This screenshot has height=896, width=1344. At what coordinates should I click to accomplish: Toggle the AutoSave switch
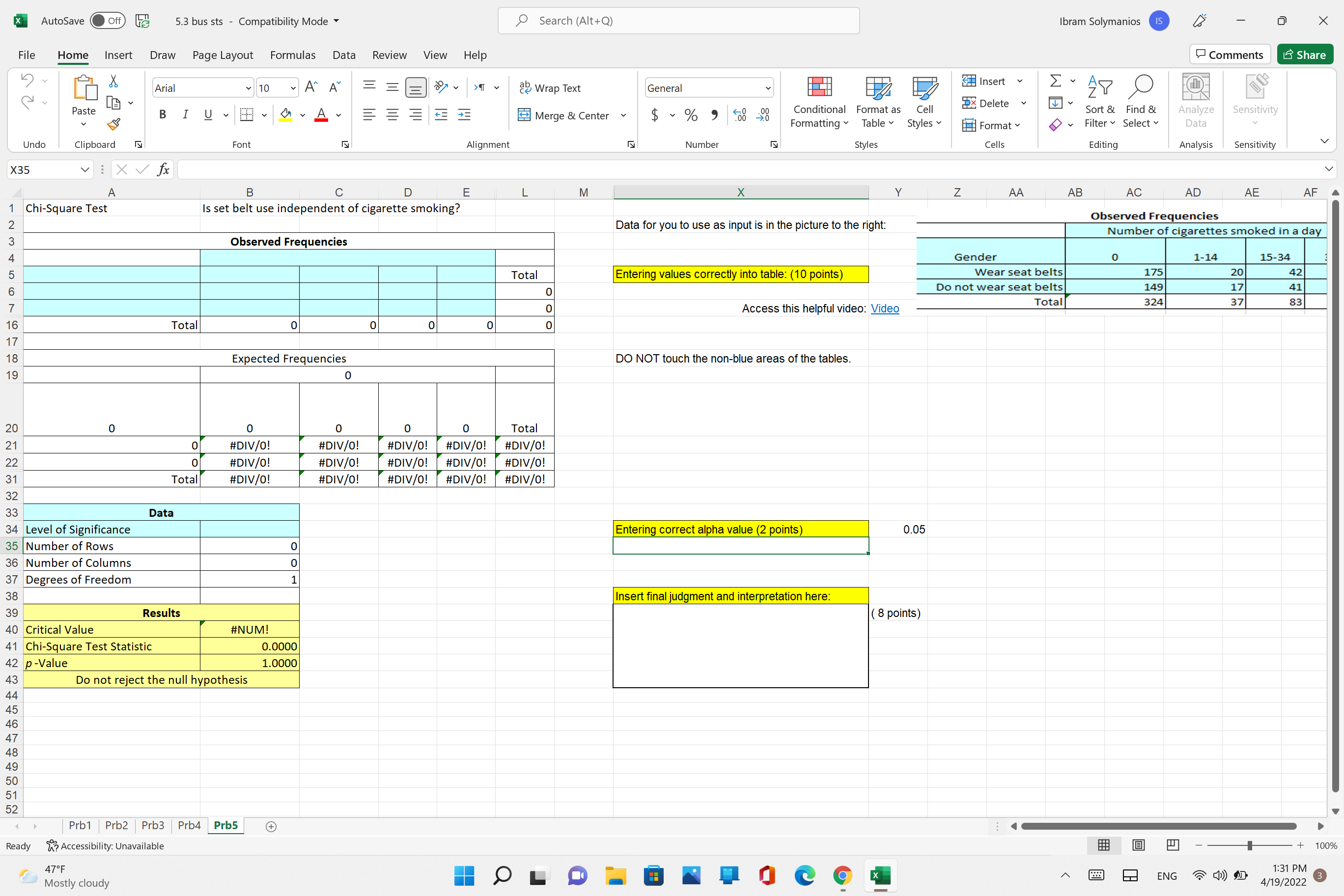point(107,21)
